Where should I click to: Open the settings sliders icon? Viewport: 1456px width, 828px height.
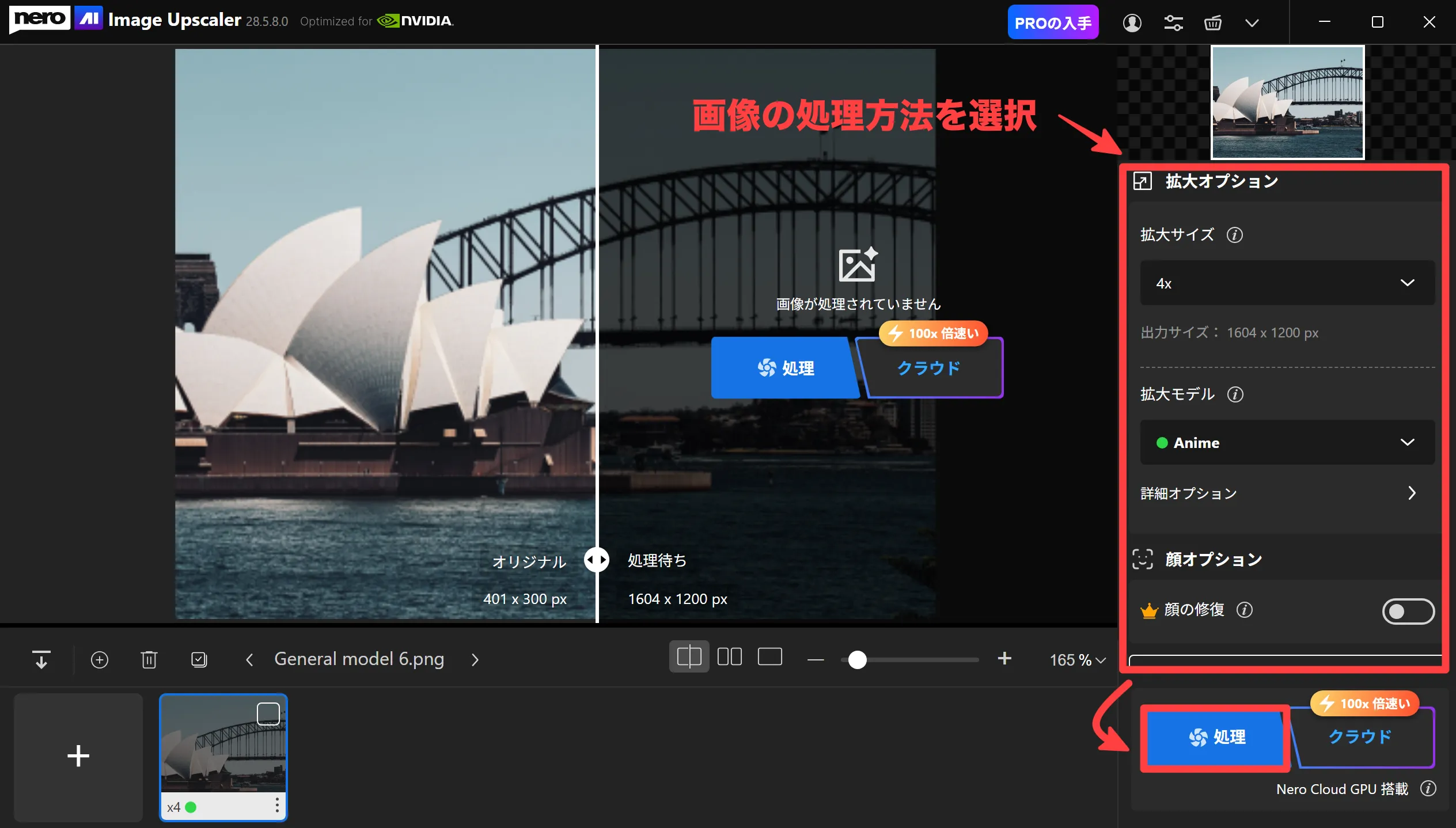tap(1173, 22)
